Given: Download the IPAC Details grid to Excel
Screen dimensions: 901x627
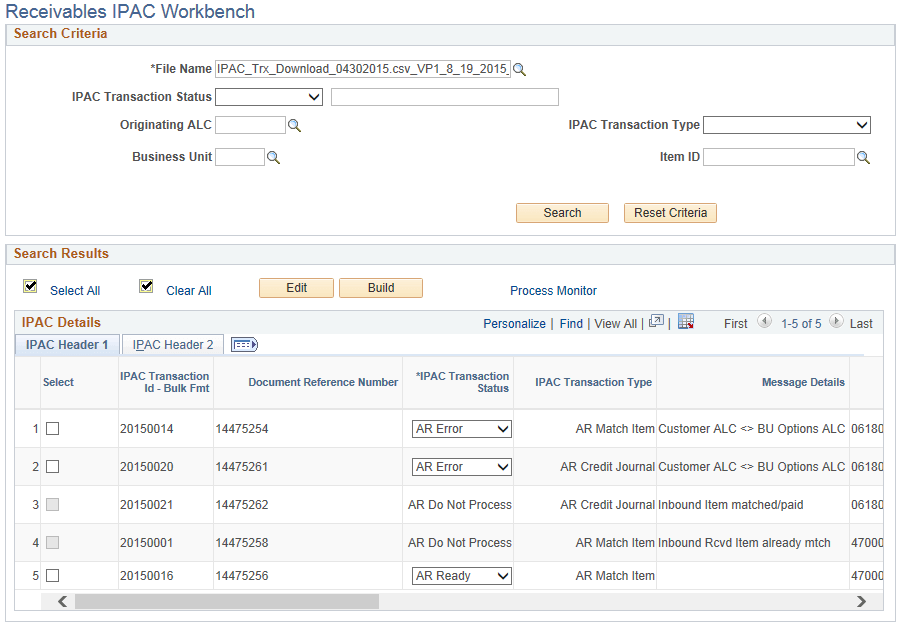Looking at the screenshot, I should coord(684,323).
